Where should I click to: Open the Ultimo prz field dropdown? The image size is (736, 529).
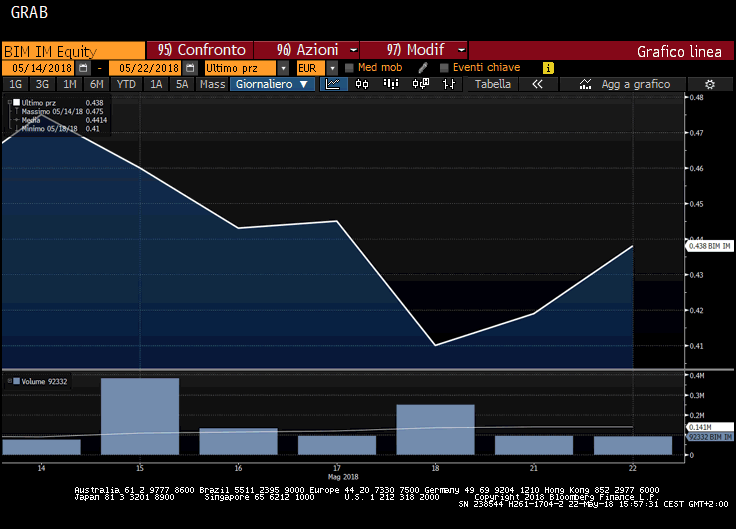[283, 67]
